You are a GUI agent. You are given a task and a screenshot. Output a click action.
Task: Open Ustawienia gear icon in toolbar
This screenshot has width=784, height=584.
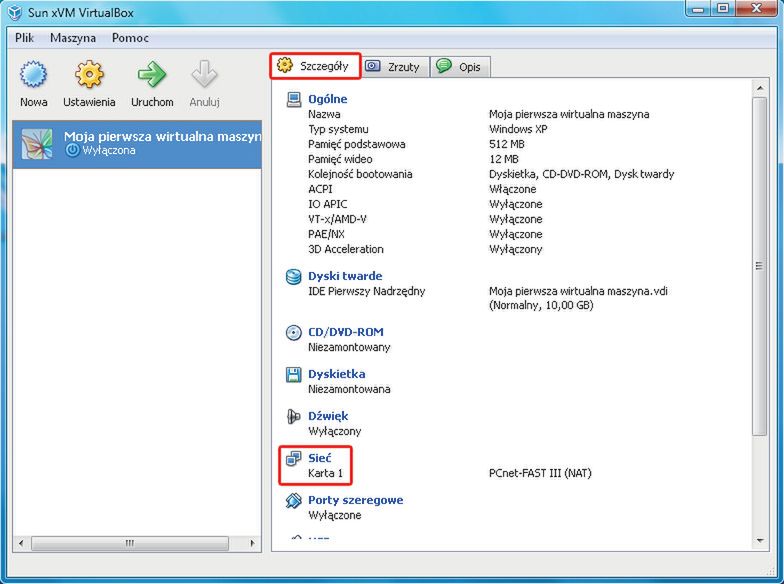(x=89, y=74)
